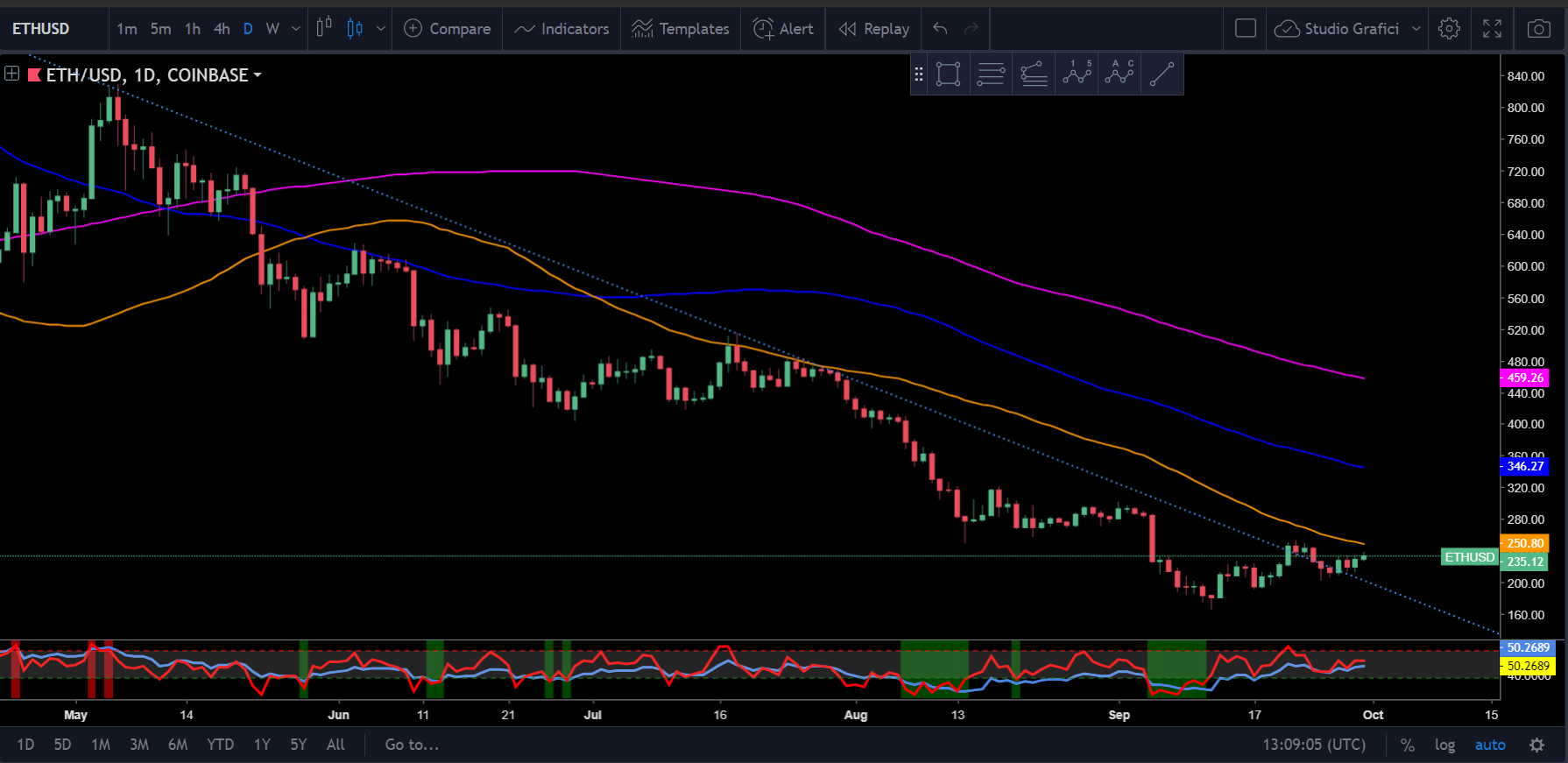Select the 3M date range
Viewport: 1568px width, 763px height.
[139, 745]
